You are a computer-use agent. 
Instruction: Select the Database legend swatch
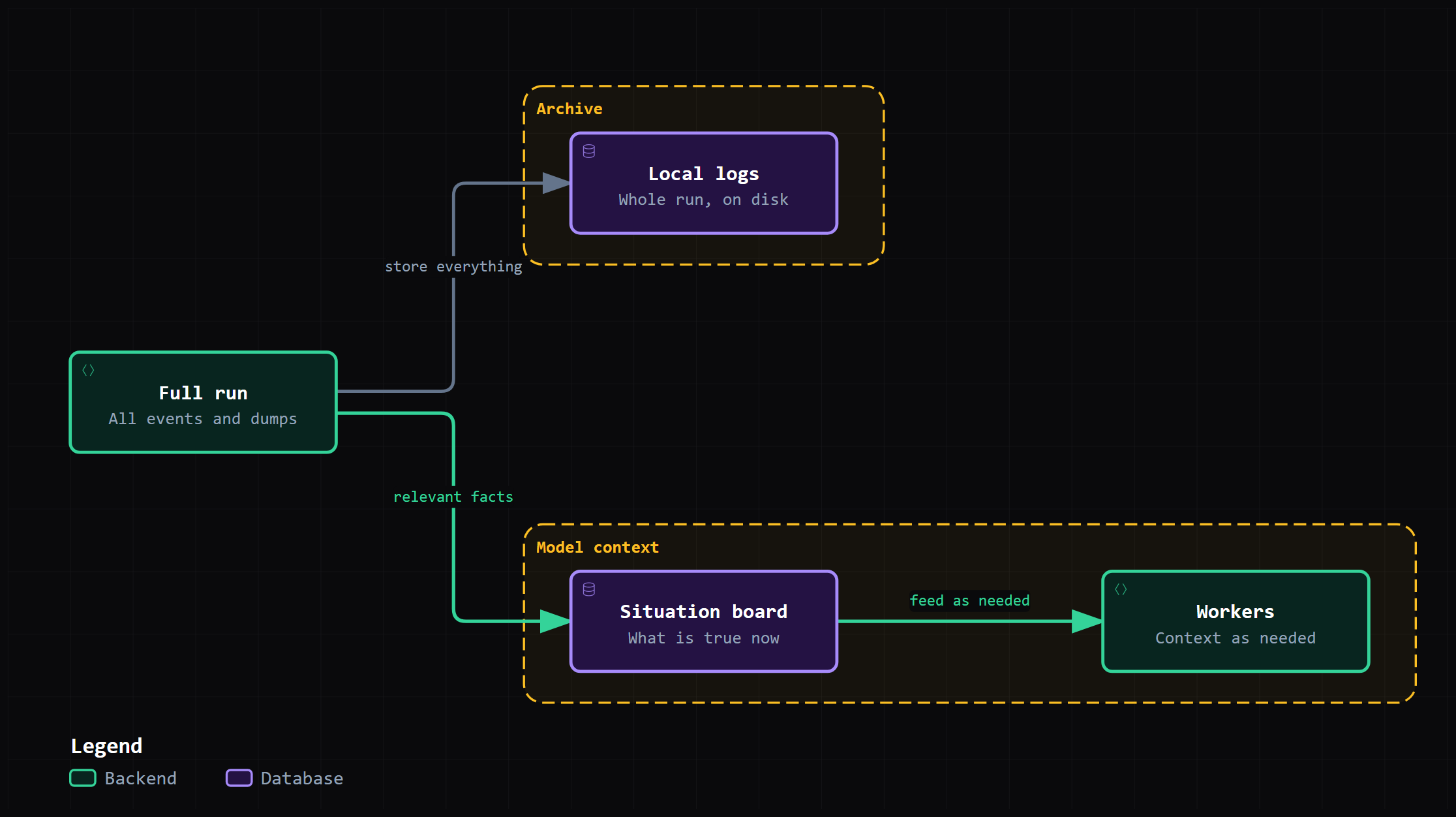(239, 778)
